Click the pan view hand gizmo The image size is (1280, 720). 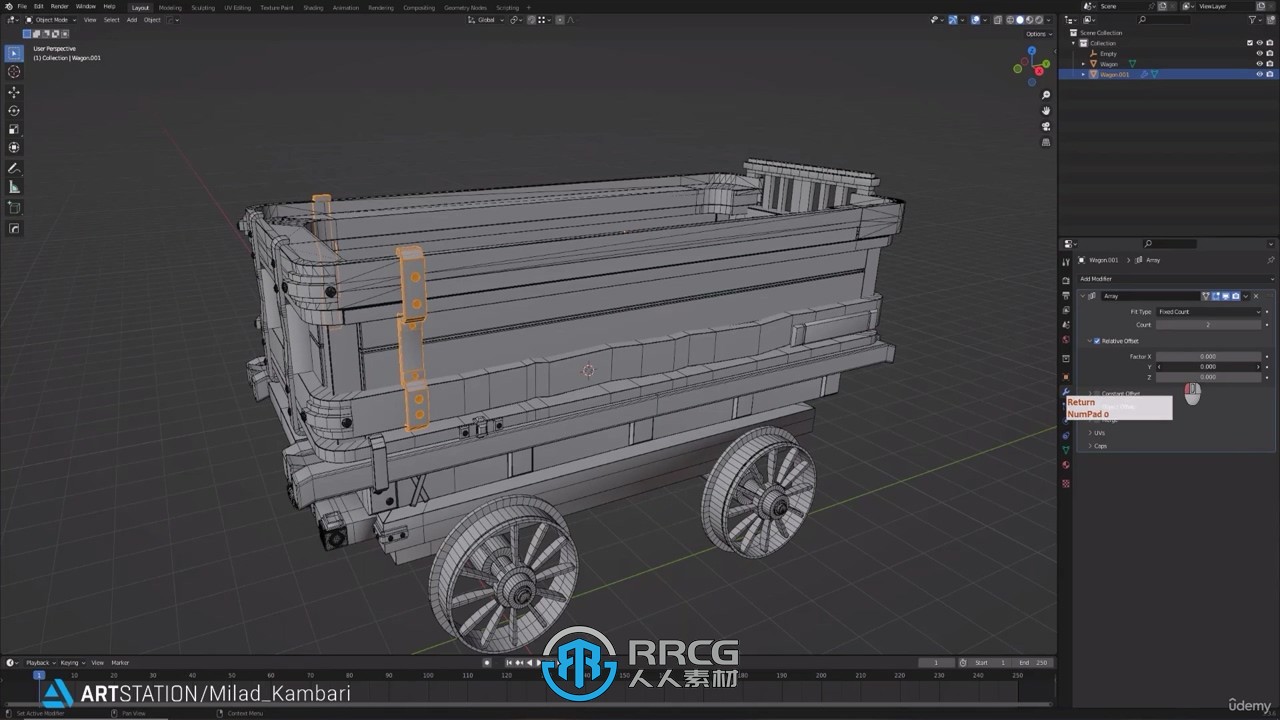tap(1046, 111)
